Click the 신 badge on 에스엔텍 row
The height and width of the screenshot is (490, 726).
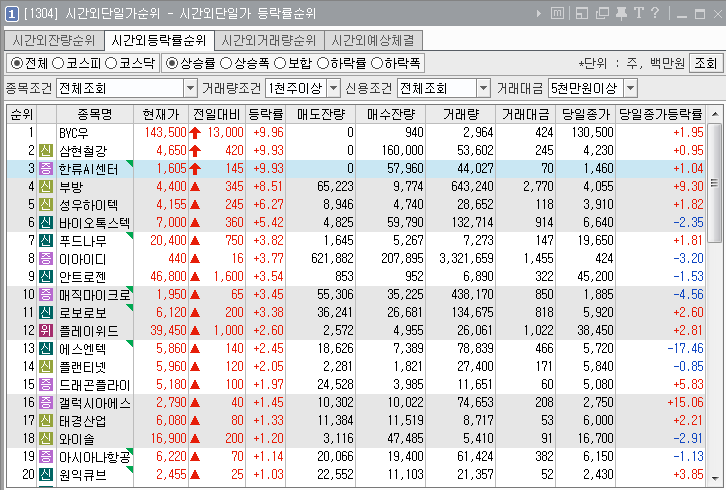pyautogui.click(x=45, y=349)
